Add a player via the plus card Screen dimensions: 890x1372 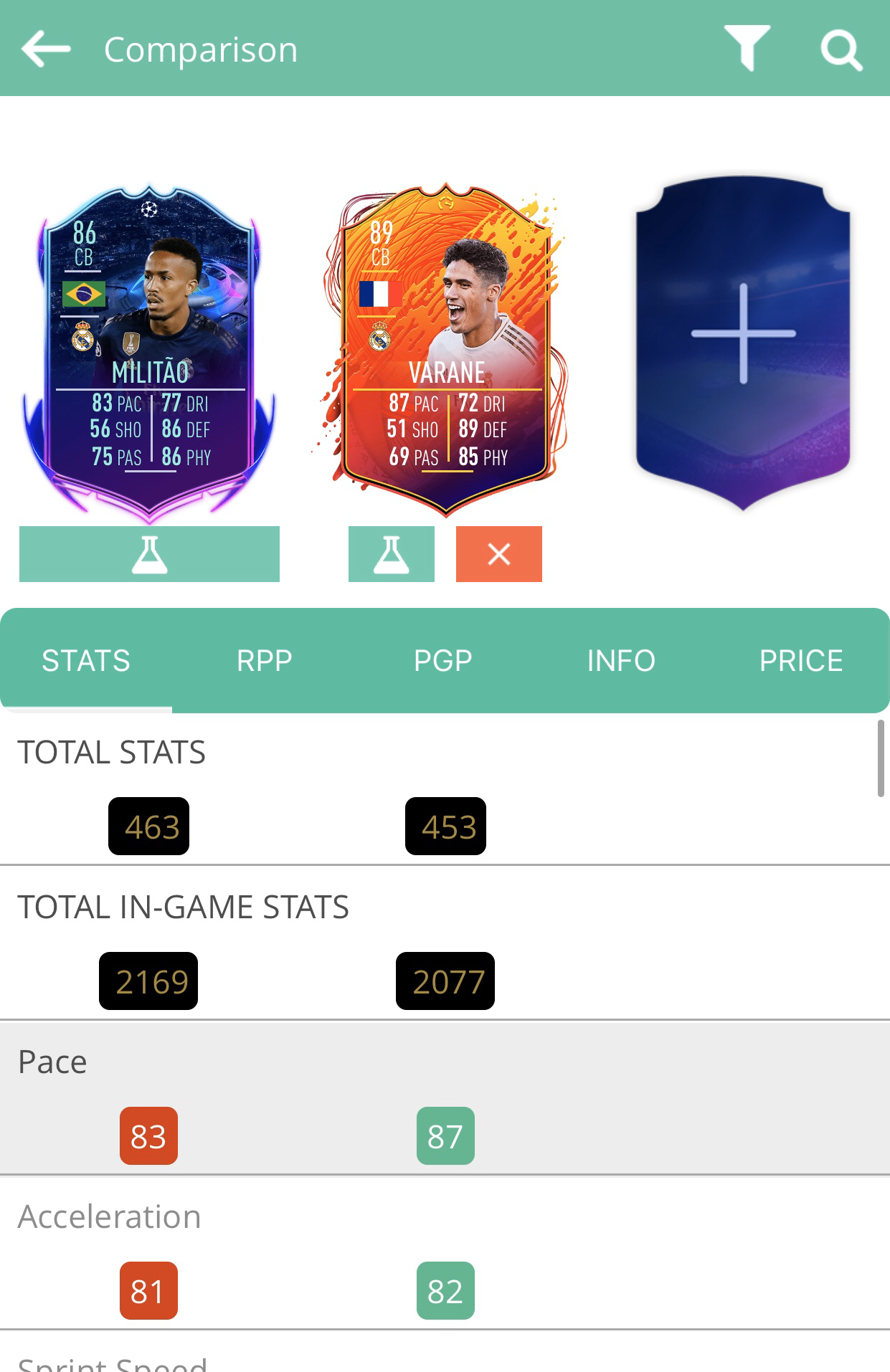click(743, 342)
